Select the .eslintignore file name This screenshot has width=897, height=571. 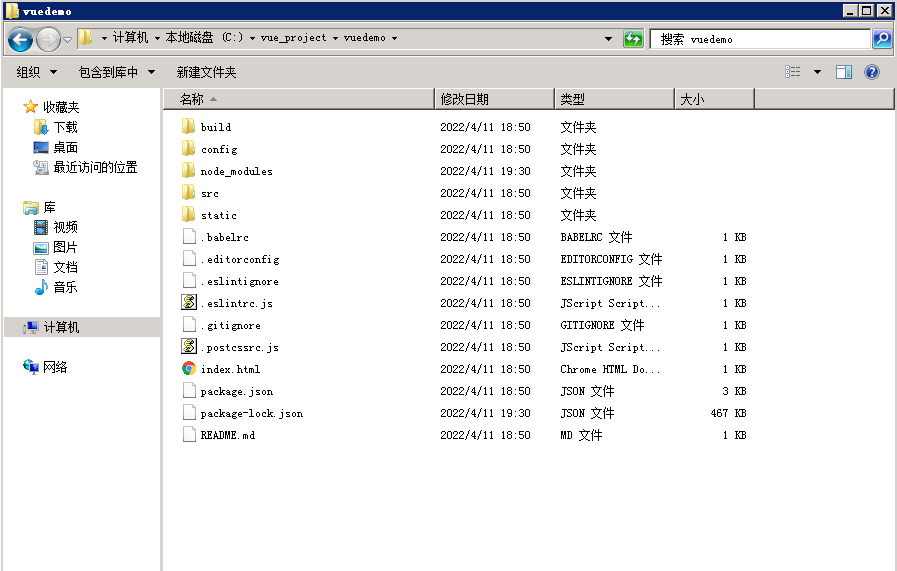[x=240, y=281]
